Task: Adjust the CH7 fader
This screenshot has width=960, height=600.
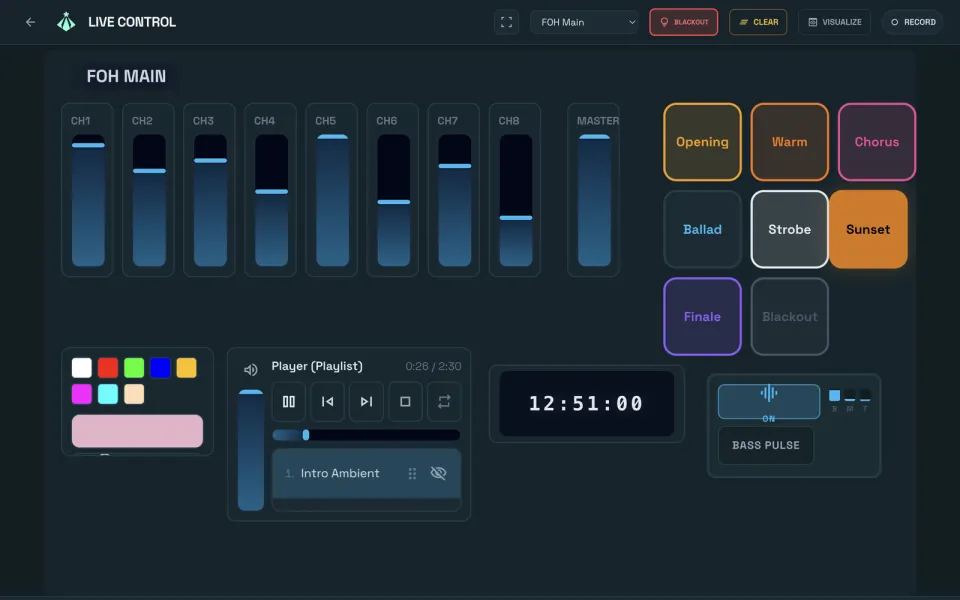Action: 455,200
